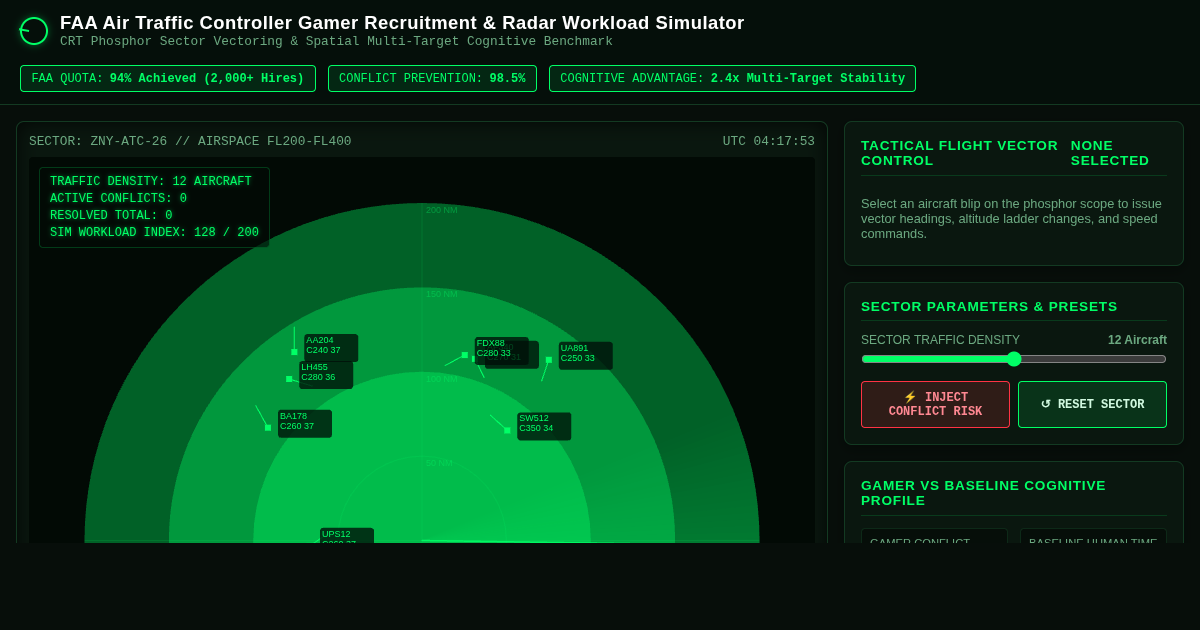Image resolution: width=1200 pixels, height=630 pixels.
Task: Click the Resolved Total 0 readout
Action: [111, 216]
